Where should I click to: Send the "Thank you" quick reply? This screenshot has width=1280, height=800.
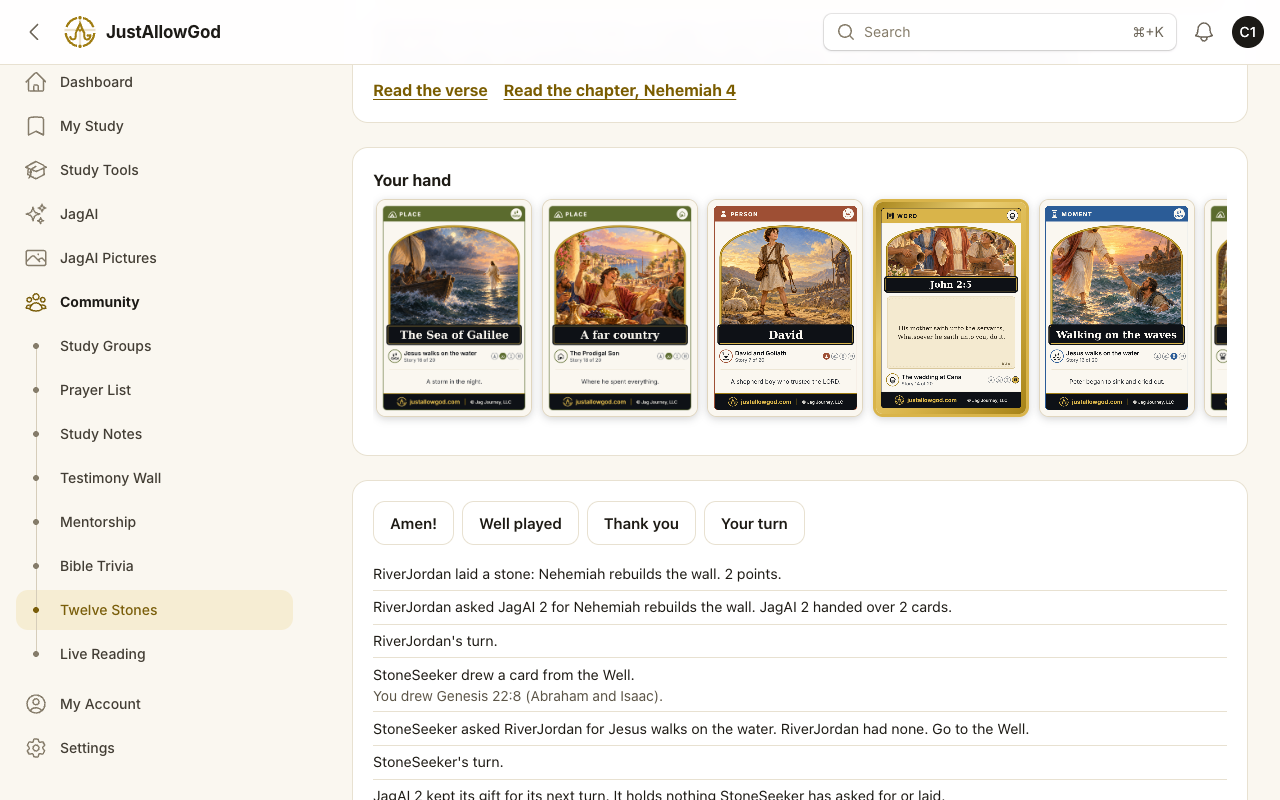[x=641, y=523]
